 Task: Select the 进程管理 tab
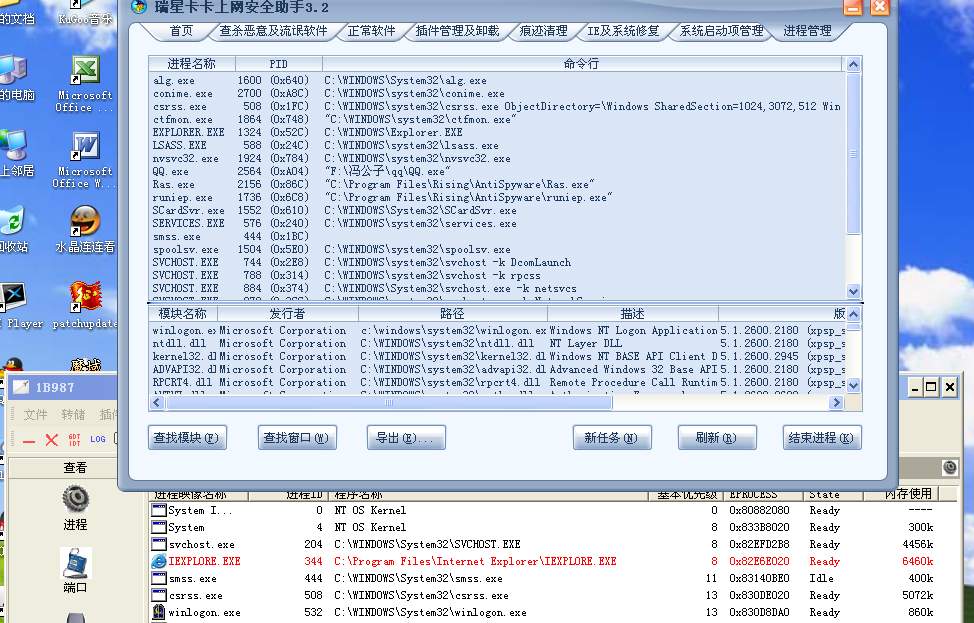pyautogui.click(x=807, y=31)
